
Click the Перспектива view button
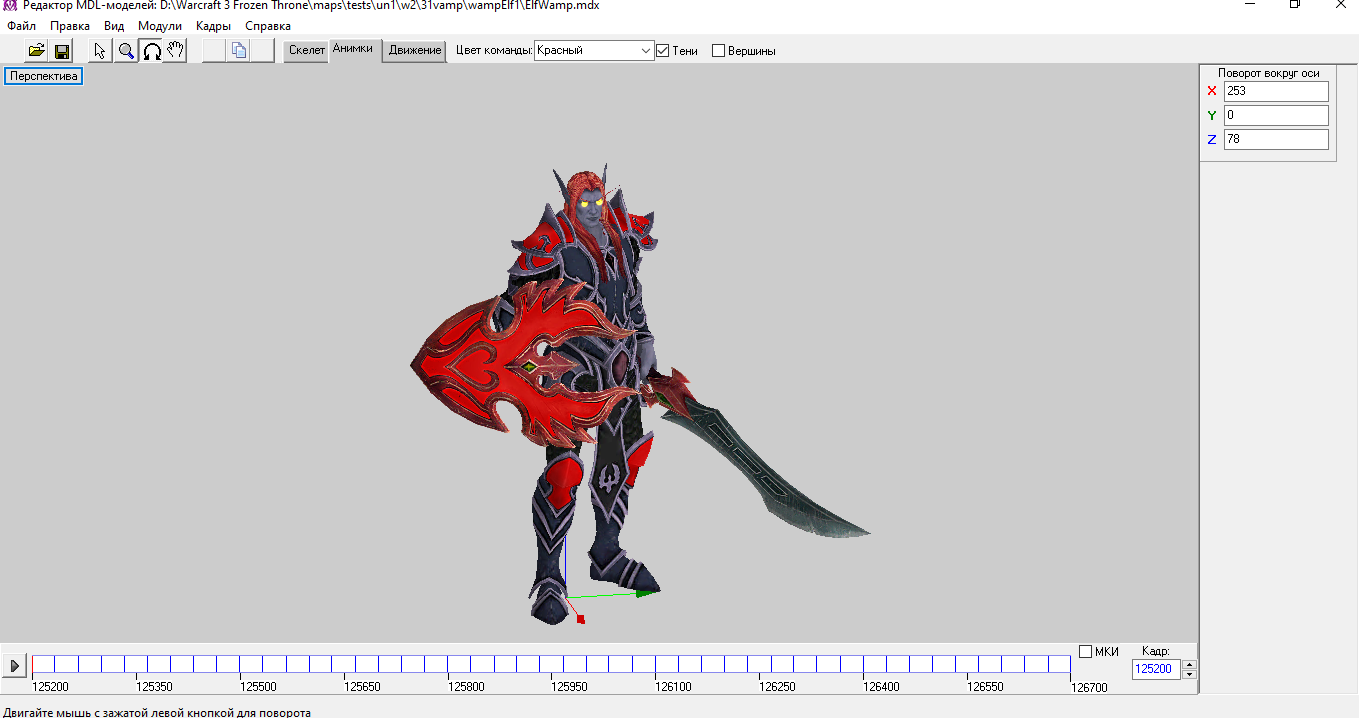(x=44, y=76)
